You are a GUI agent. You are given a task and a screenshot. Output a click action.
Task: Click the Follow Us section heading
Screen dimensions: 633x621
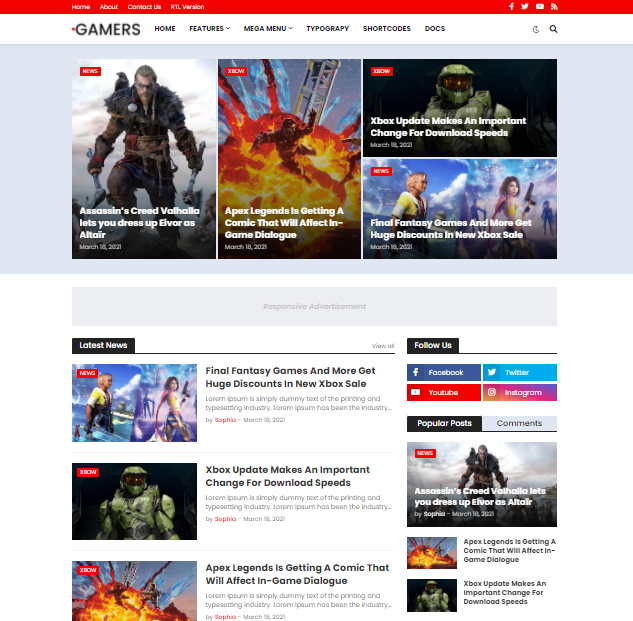(433, 346)
